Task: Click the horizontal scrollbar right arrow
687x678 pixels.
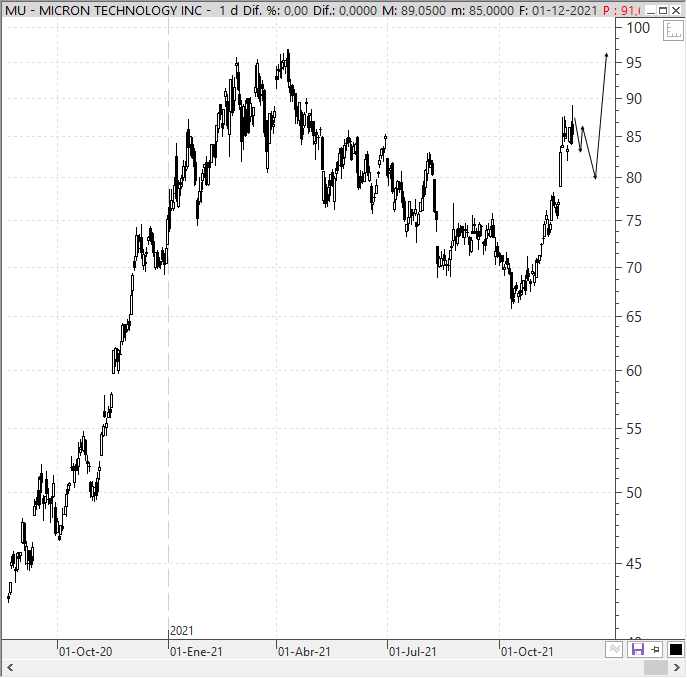Action: coord(676,668)
